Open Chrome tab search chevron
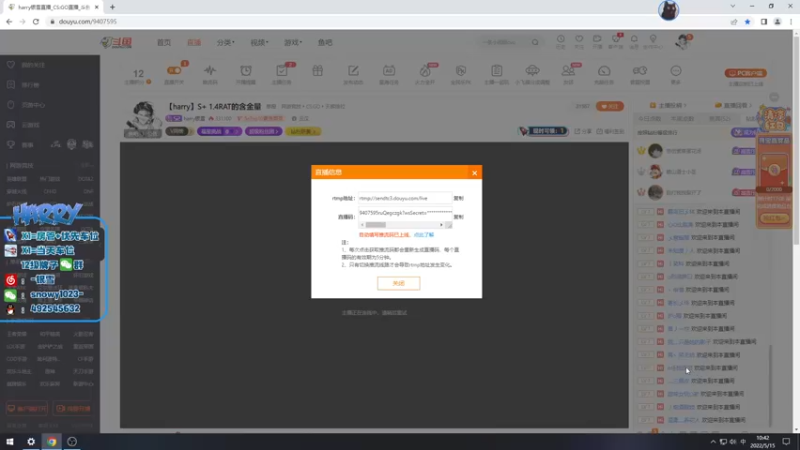This screenshot has width=800, height=450. tap(733, 6)
